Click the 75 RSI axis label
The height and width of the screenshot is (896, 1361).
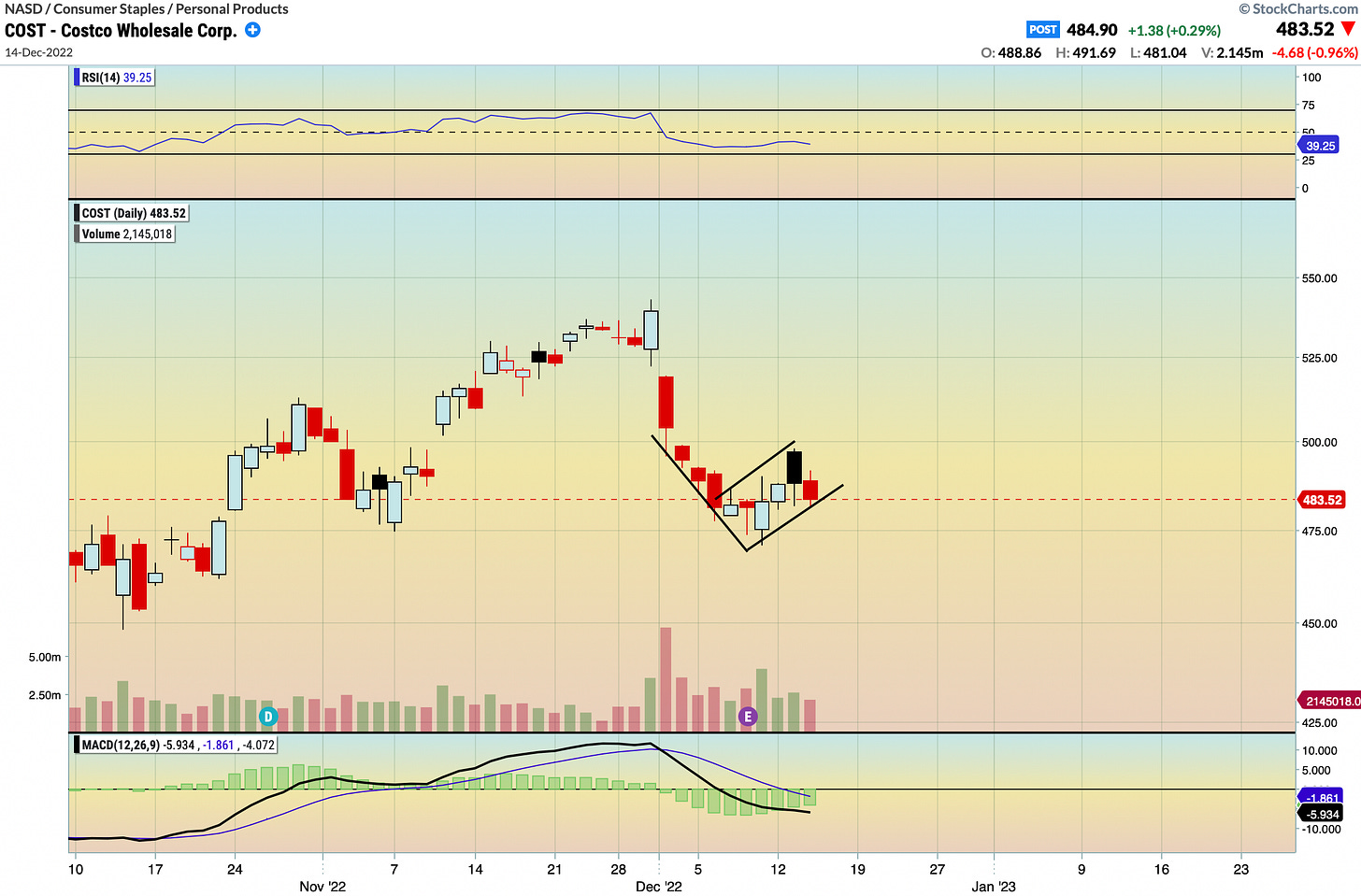(1309, 105)
